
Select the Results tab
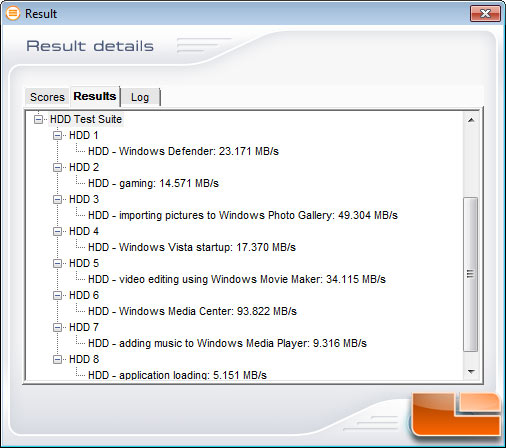point(95,96)
